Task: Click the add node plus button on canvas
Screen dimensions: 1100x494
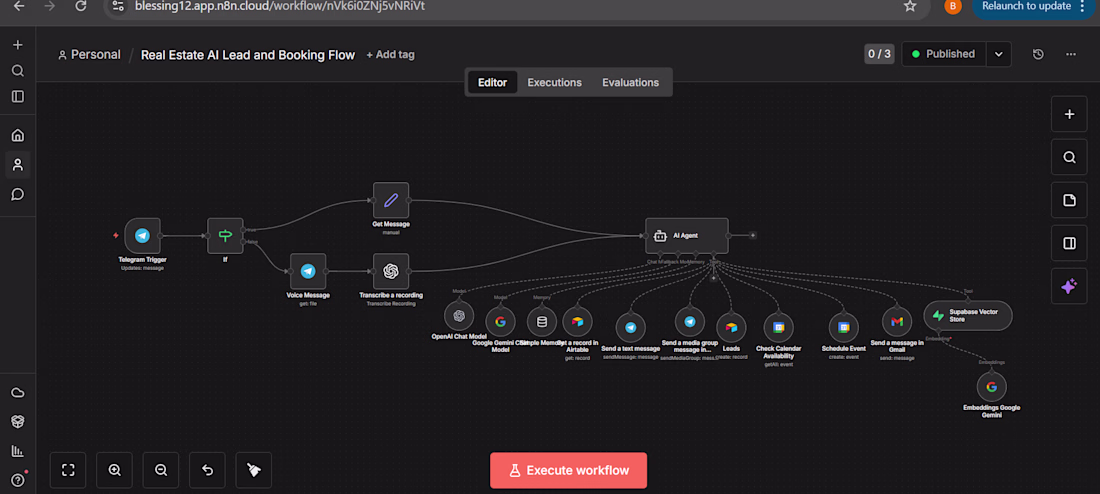Action: [1069, 114]
